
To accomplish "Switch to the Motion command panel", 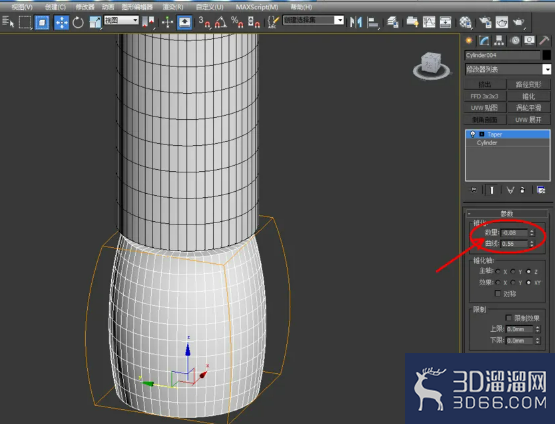I will click(x=515, y=41).
